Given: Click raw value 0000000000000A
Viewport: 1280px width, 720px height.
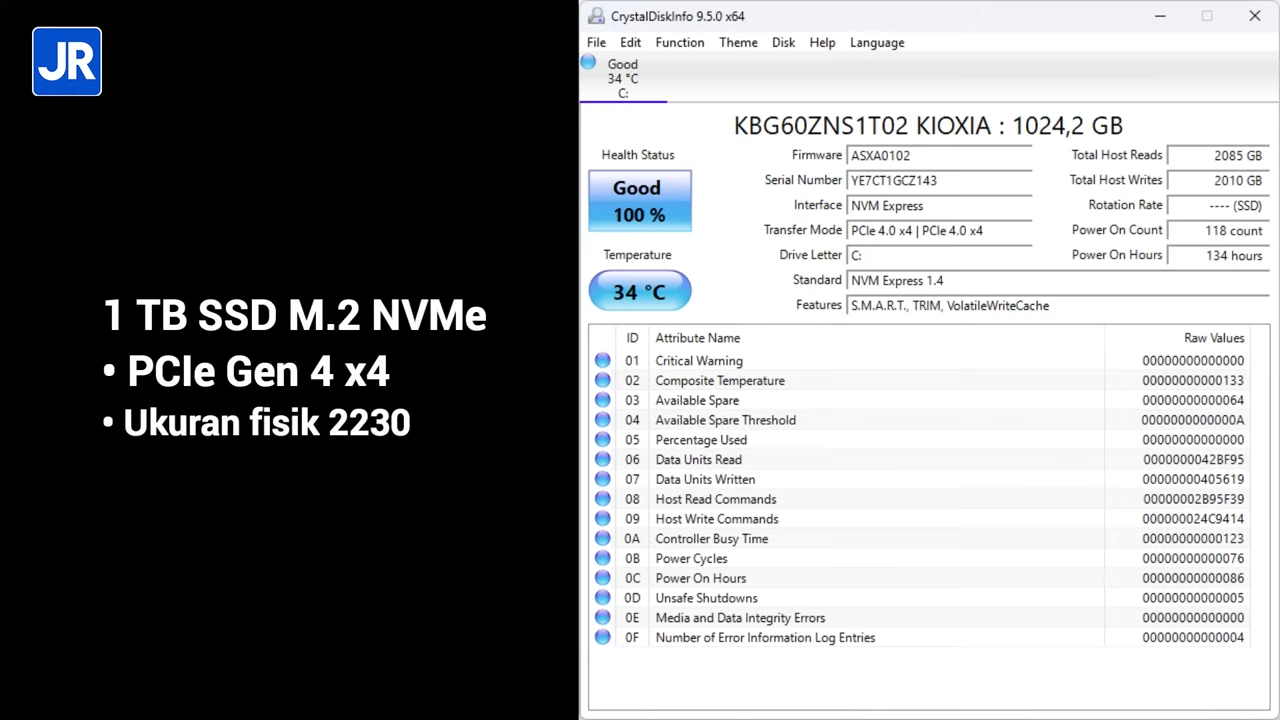Looking at the screenshot, I should point(1193,420).
